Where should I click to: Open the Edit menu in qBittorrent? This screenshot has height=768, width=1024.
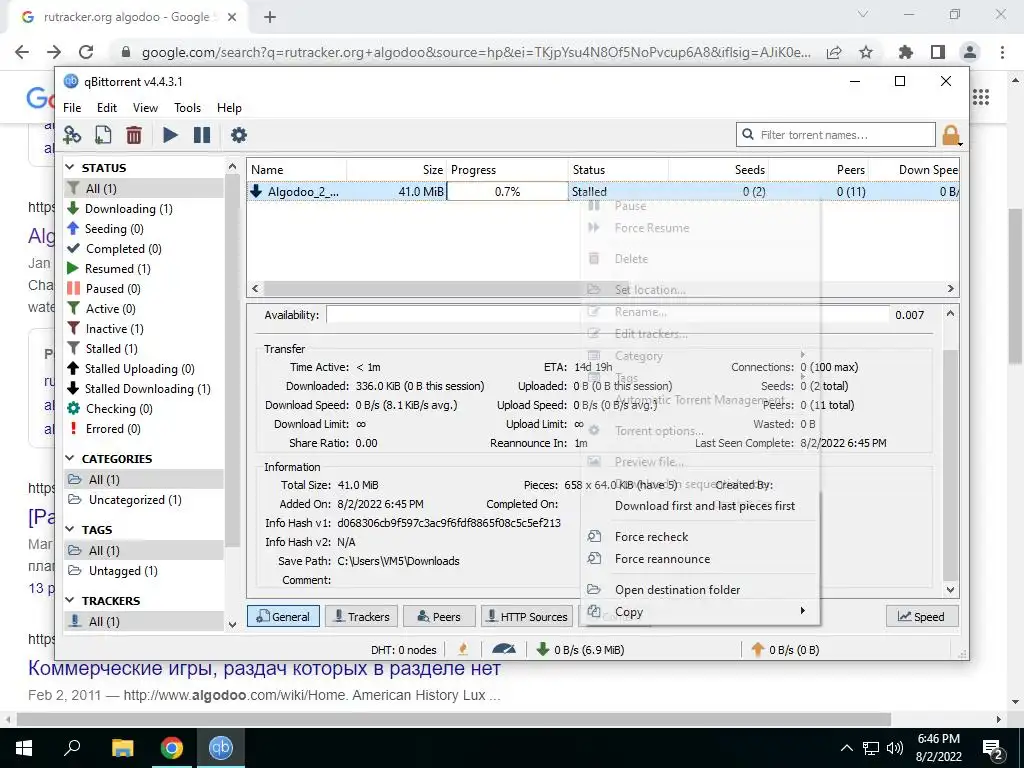point(107,108)
